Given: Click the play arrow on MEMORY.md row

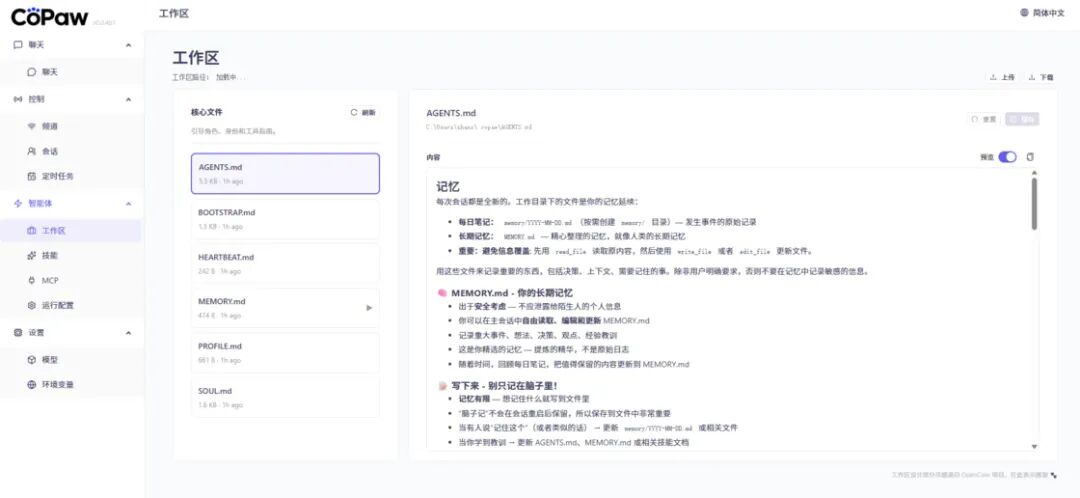Looking at the screenshot, I should (369, 308).
